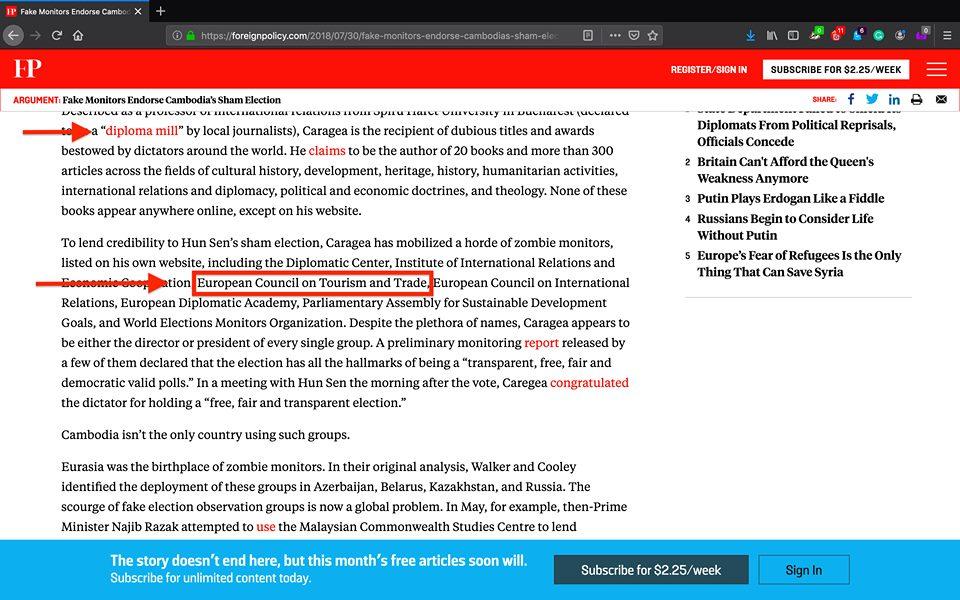Image resolution: width=960 pixels, height=600 pixels.
Task: Open "Putin Plays Erdogan Like a Fiddle"
Action: pos(790,198)
